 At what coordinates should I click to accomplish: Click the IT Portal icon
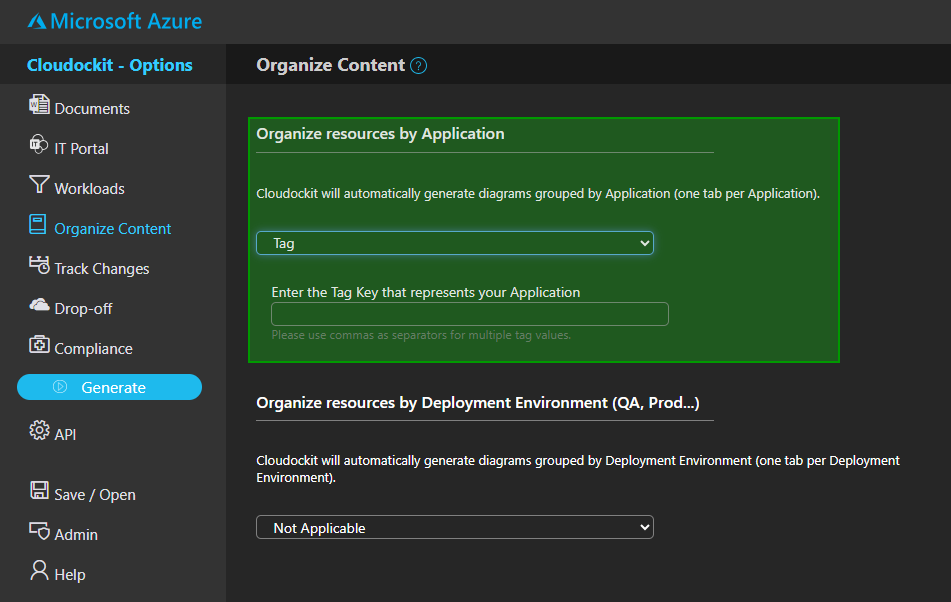pos(39,146)
